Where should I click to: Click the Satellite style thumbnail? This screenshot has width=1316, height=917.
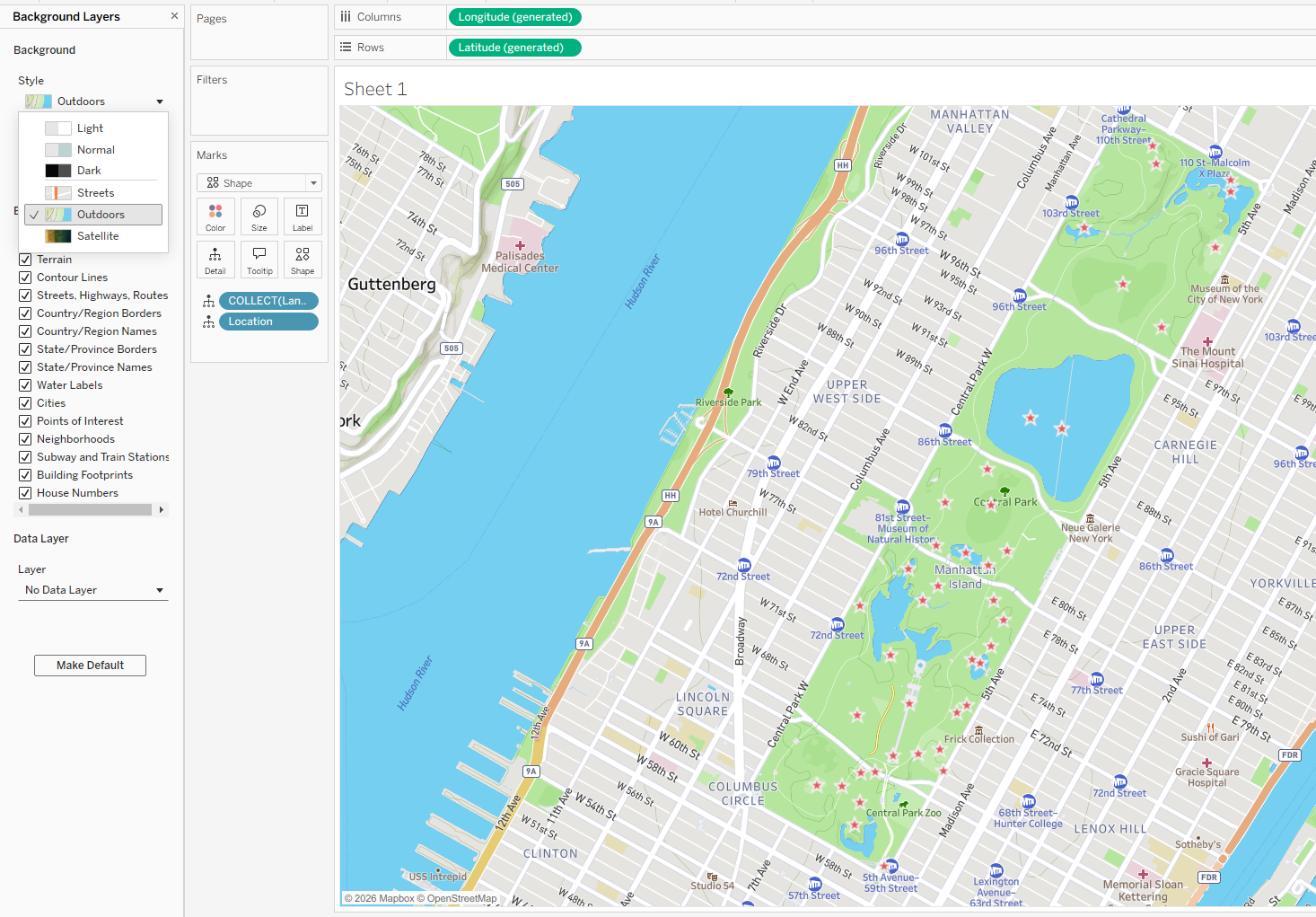[58, 236]
